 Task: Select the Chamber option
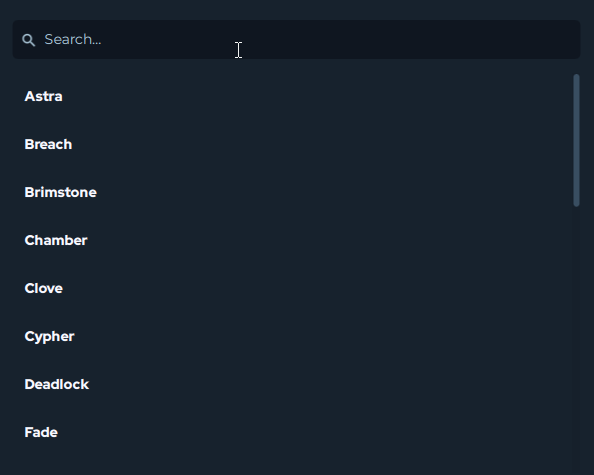(56, 240)
